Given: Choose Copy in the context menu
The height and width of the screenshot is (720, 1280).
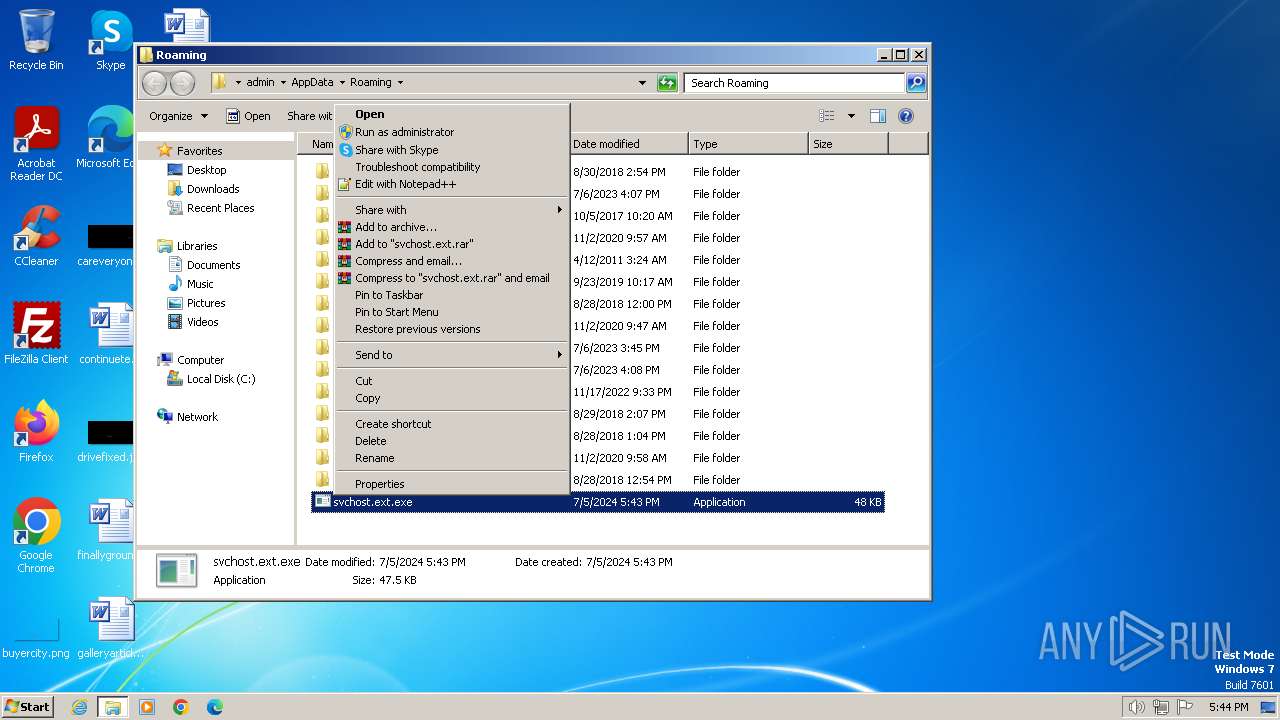Looking at the screenshot, I should click(x=452, y=398).
